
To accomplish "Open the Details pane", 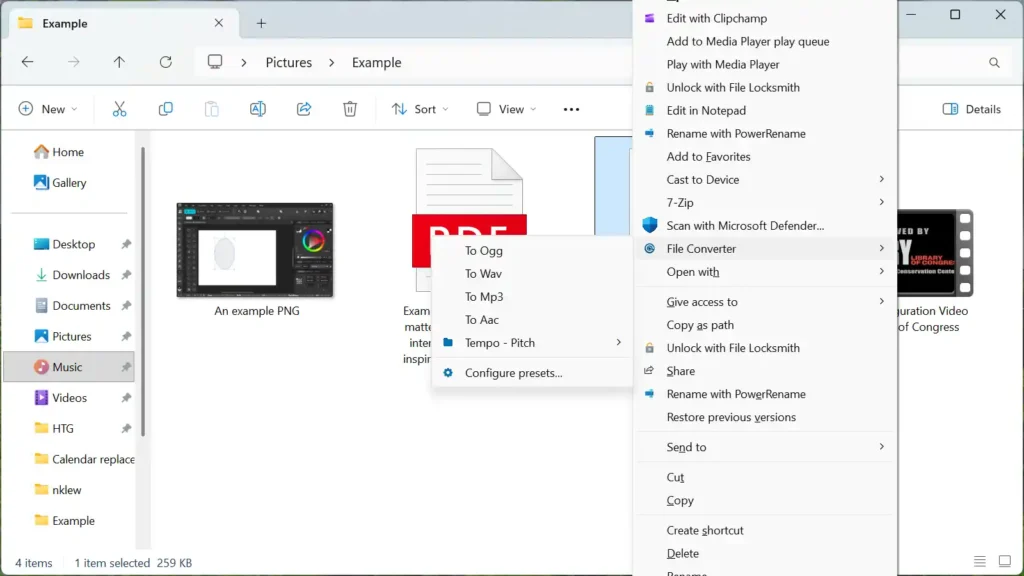I will click(970, 109).
